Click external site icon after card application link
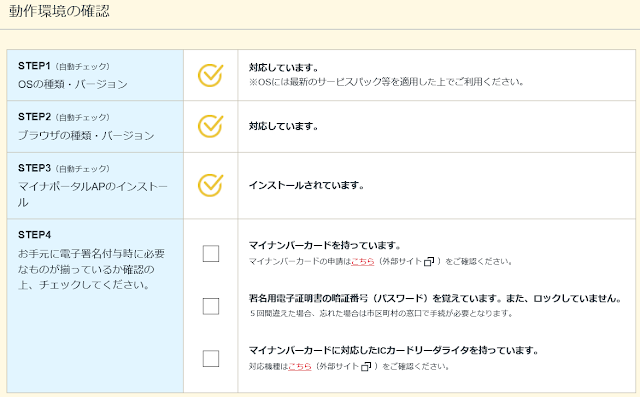The width and height of the screenshot is (640, 397). tap(429, 262)
